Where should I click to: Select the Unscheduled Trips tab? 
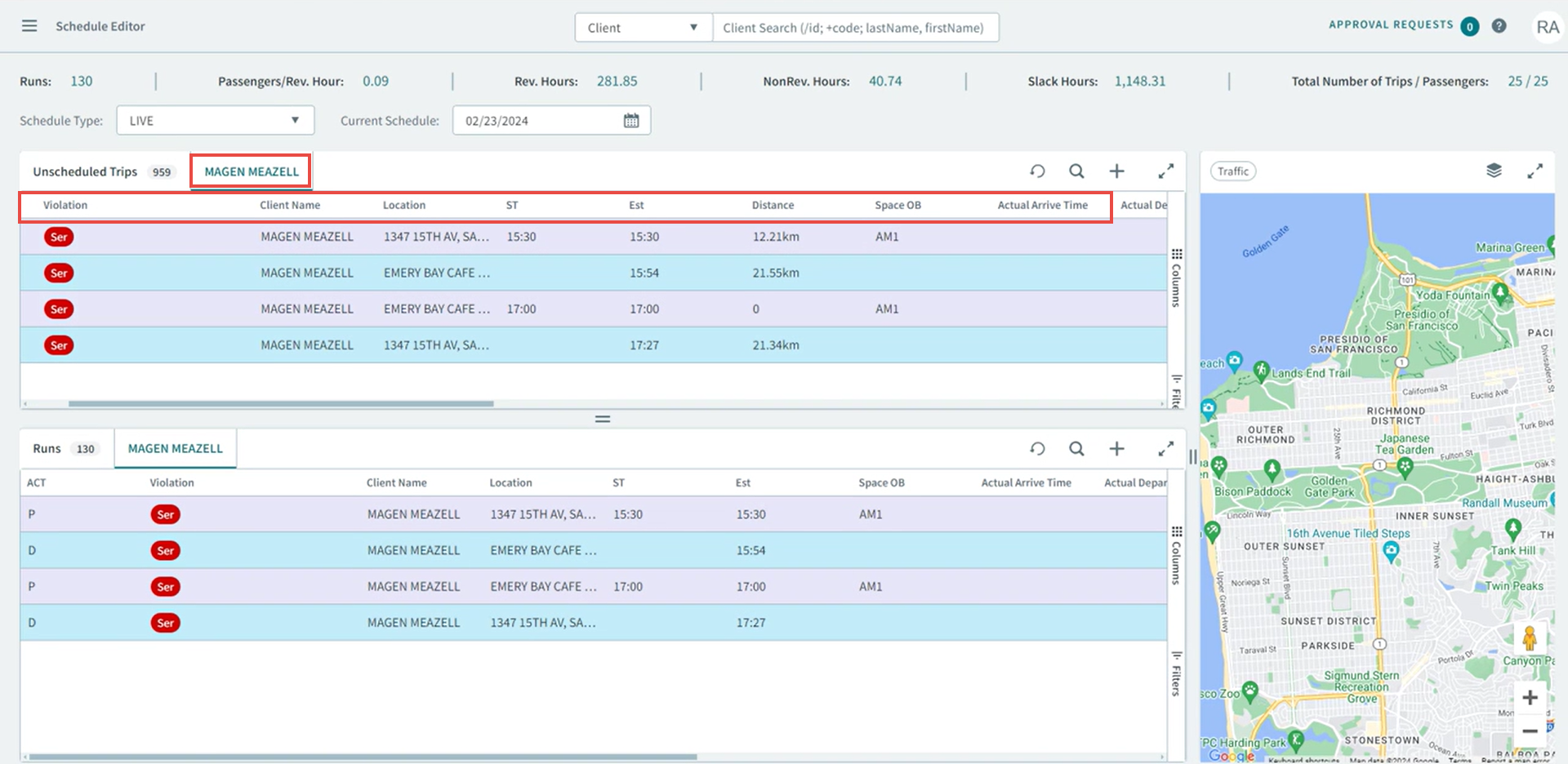coord(84,171)
